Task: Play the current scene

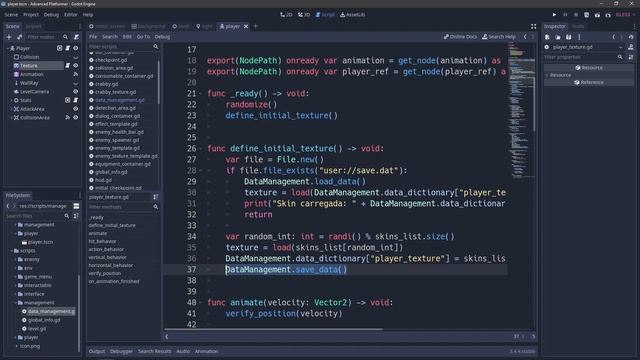Action: point(597,15)
